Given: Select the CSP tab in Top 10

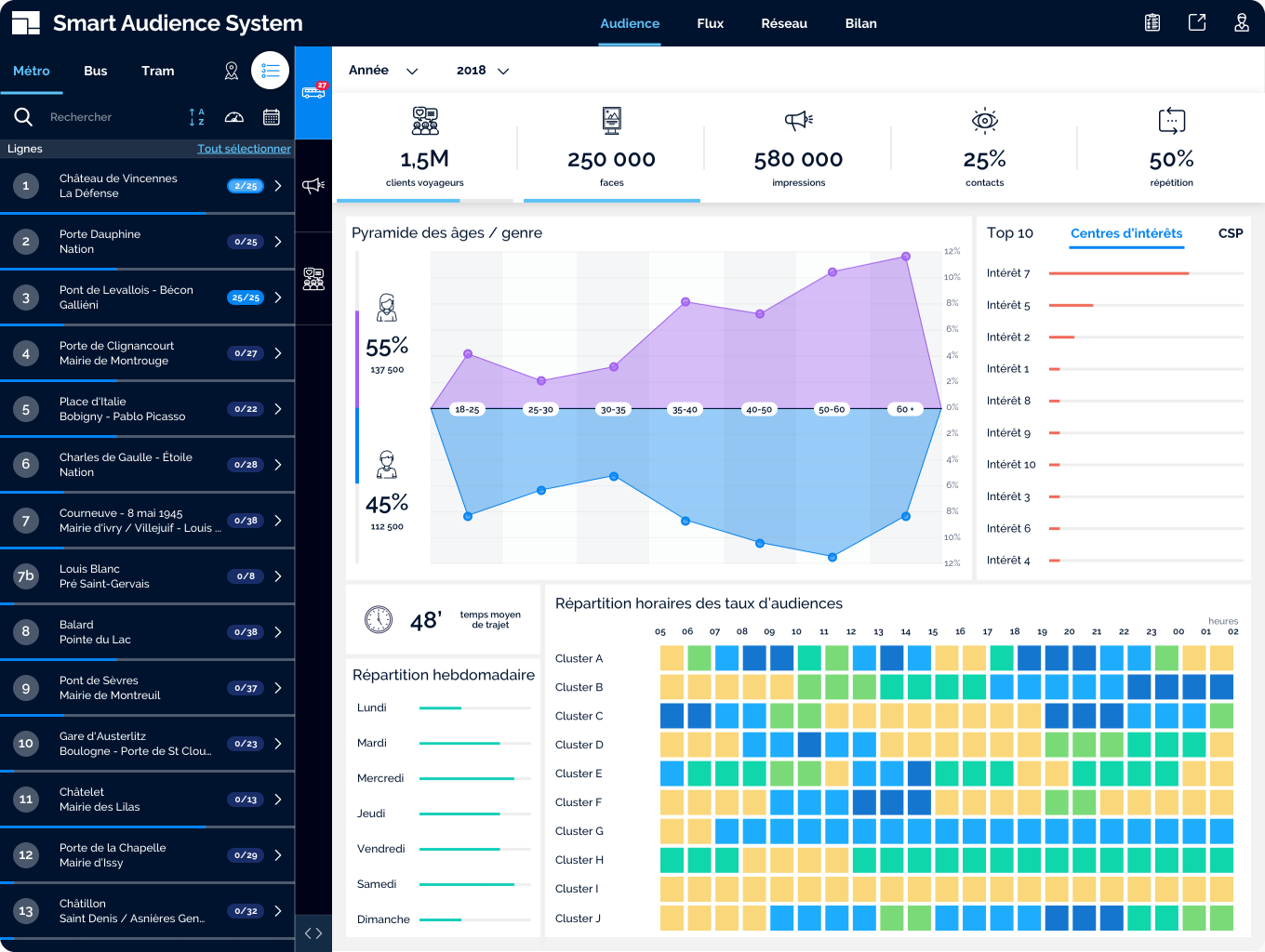Looking at the screenshot, I should 1230,233.
